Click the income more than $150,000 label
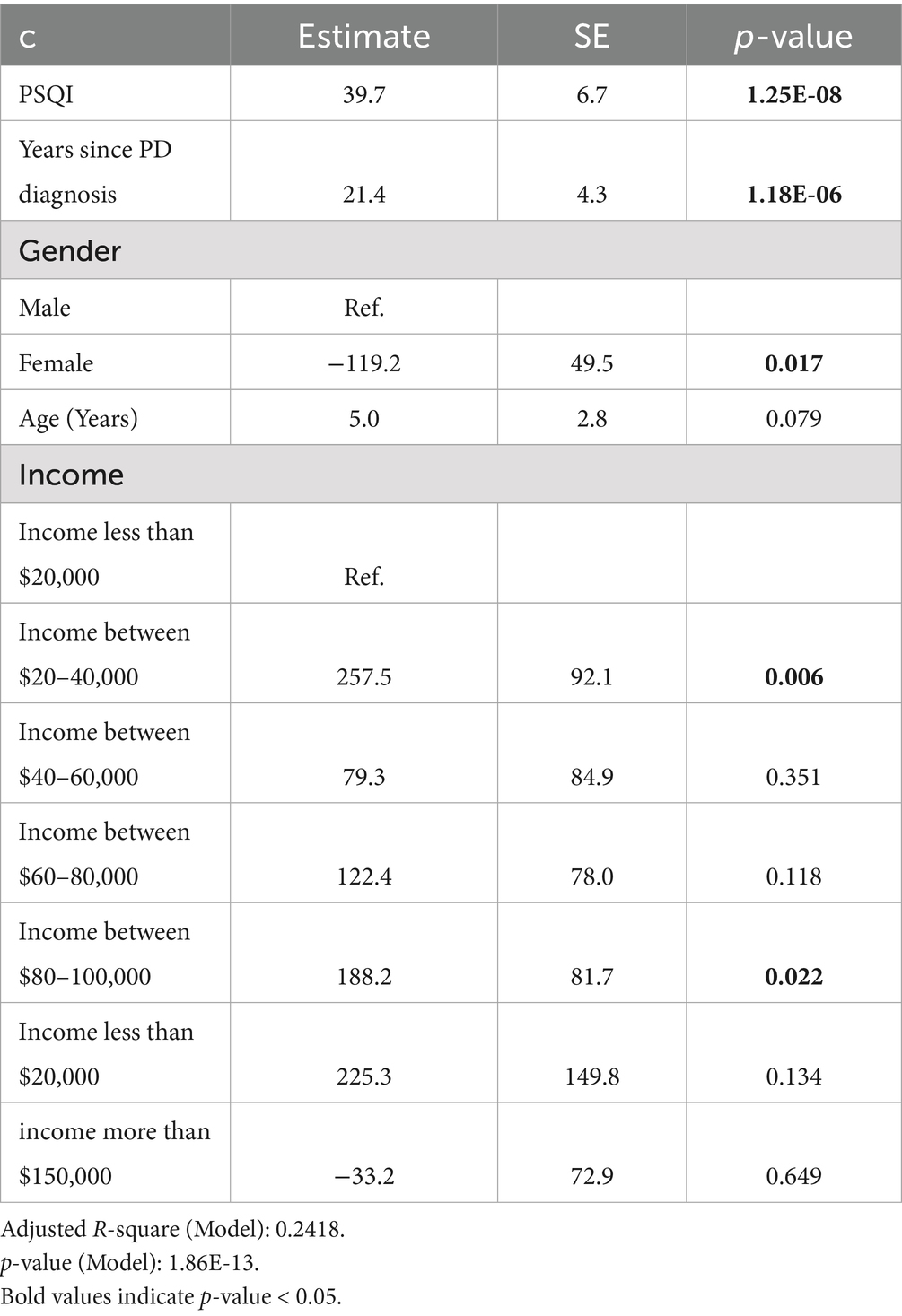Screen dimensions: 902x1316 coord(114,1153)
